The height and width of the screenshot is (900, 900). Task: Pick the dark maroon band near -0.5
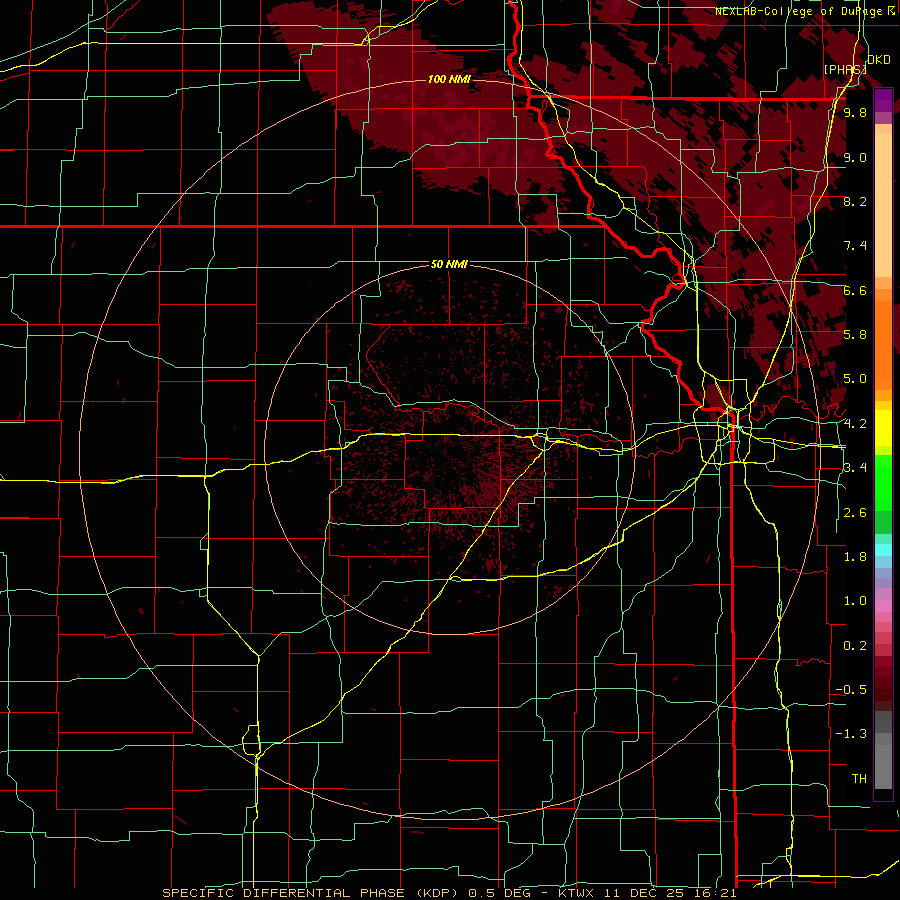(883, 689)
